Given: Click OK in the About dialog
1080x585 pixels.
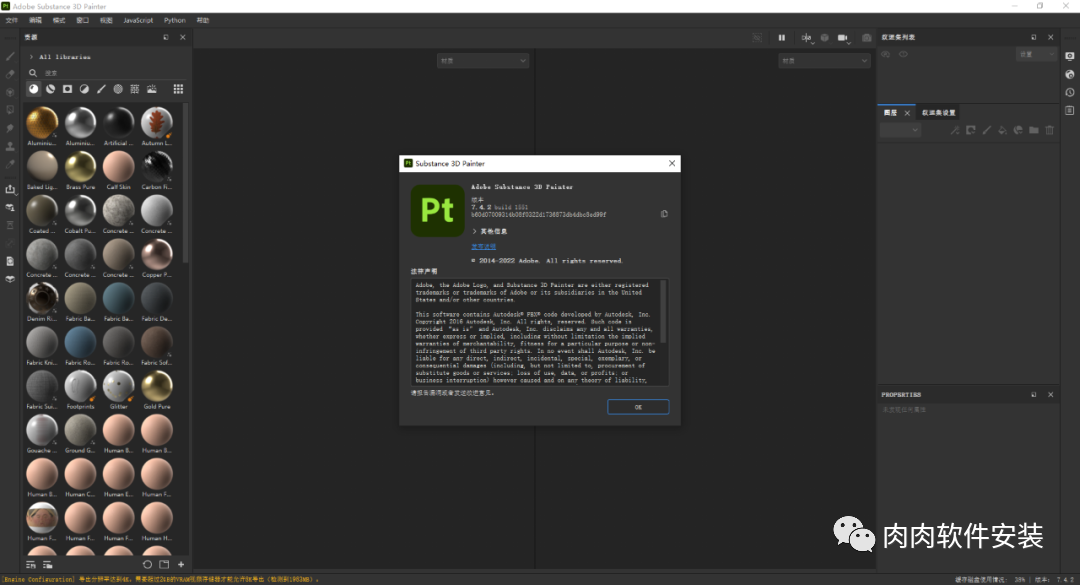Looking at the screenshot, I should [638, 407].
